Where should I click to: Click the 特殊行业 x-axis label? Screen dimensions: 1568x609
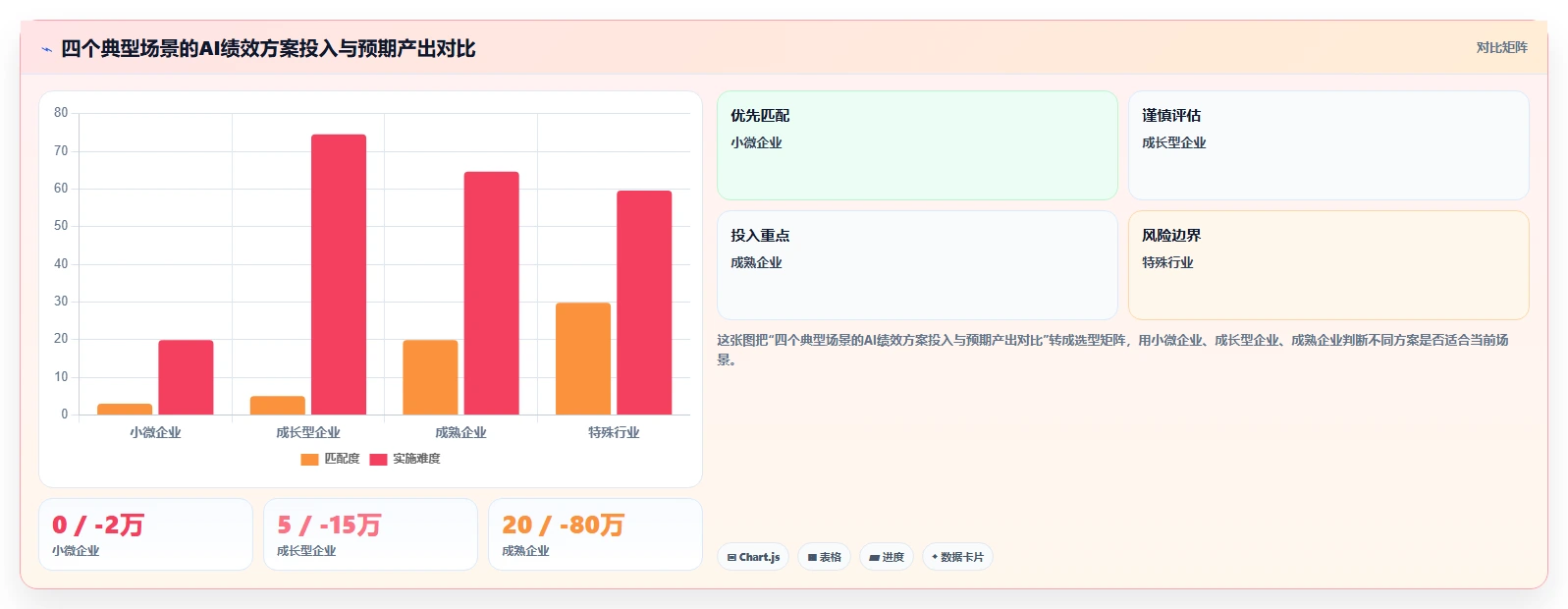614,432
